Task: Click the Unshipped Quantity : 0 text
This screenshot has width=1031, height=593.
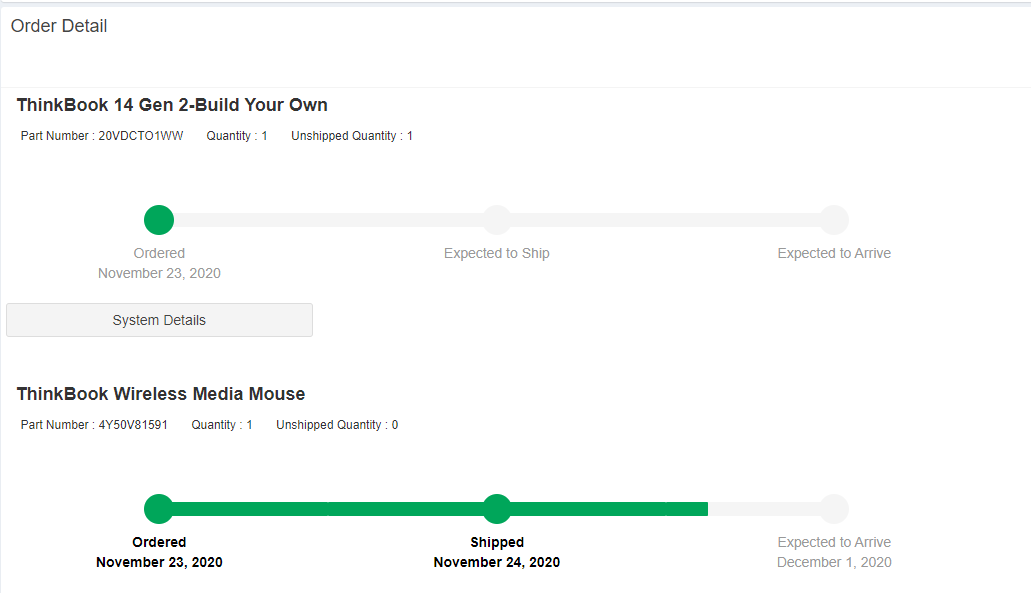Action: pyautogui.click(x=337, y=425)
